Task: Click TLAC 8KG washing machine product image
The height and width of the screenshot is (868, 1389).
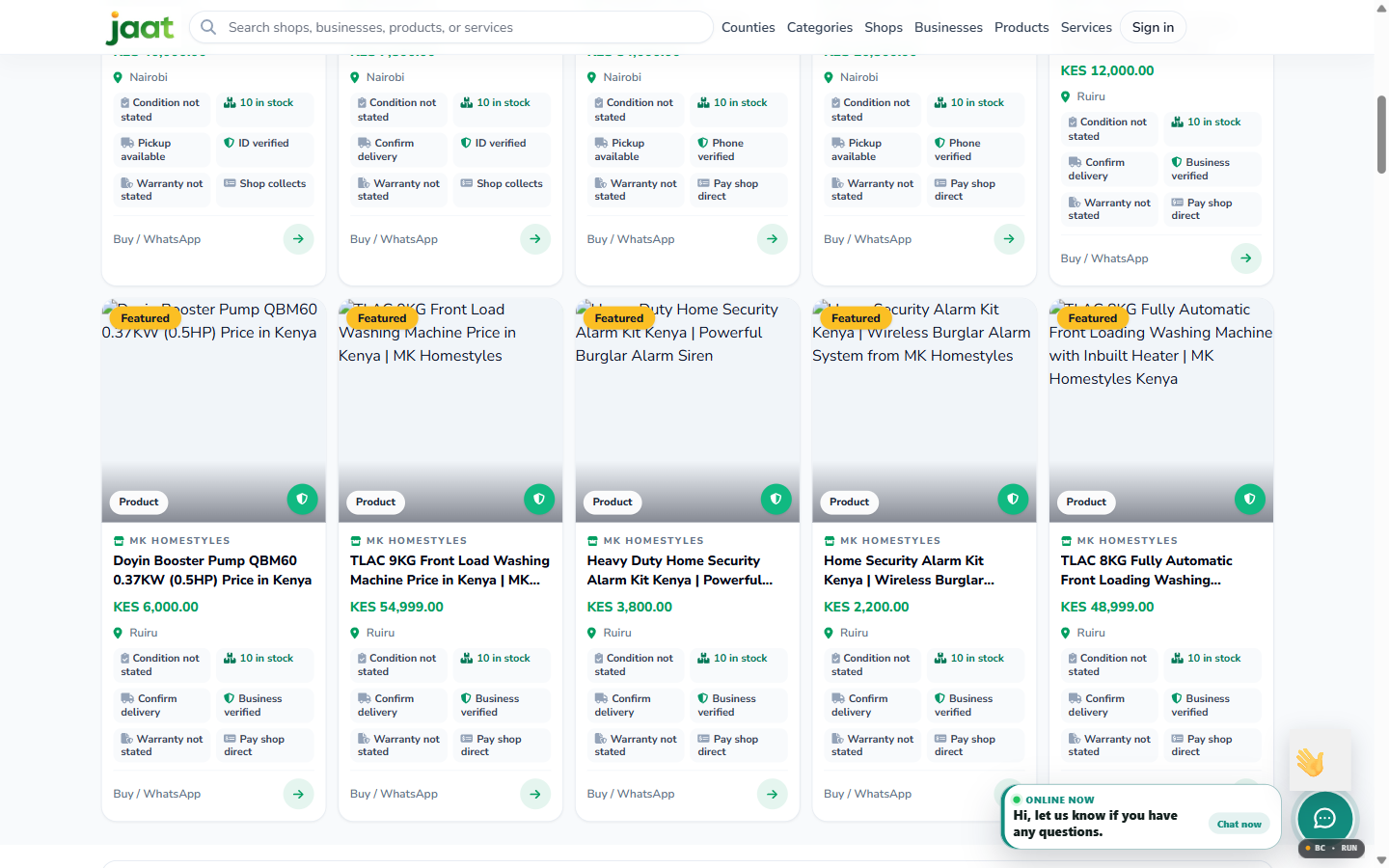Action: [x=1160, y=410]
